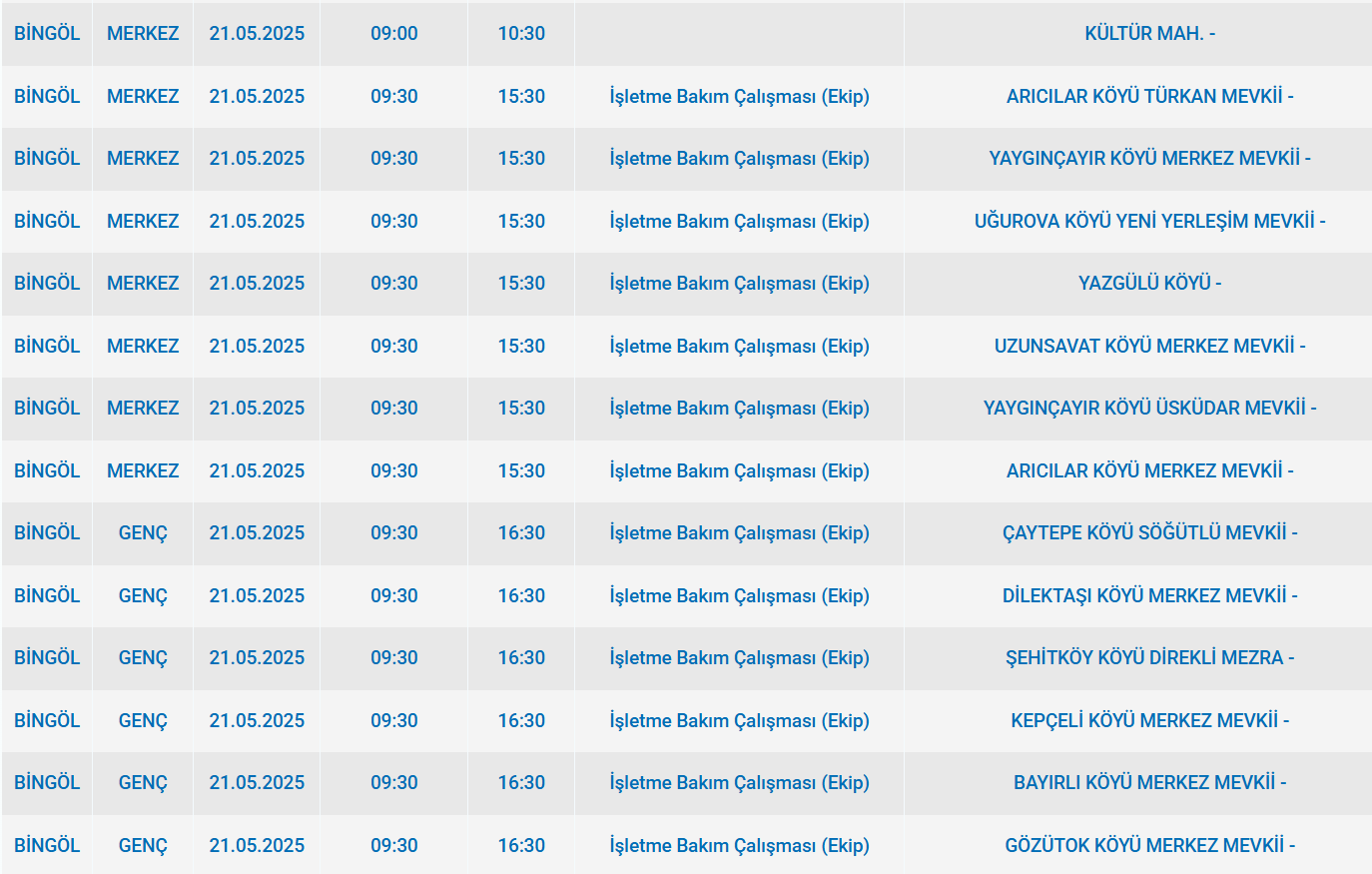Viewport: 1372px width, 874px height.
Task: Click İşletme Bakım Çalışması in YAZGÜLÜ KÖYÜ row
Action: point(739,284)
